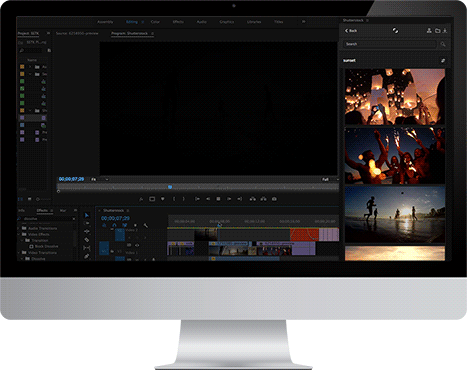
Task: Switch to the Graphics workspace tab
Action: (227, 22)
